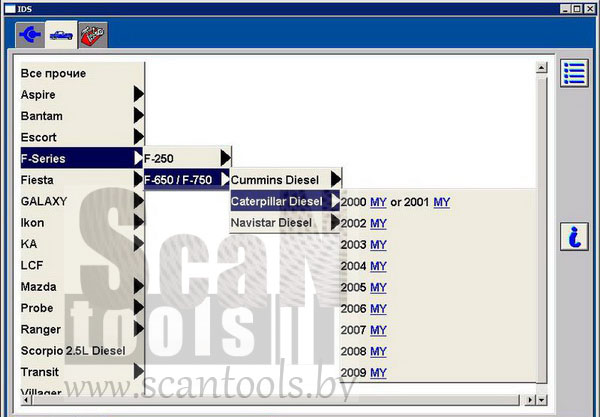The width and height of the screenshot is (600, 417).
Task: Select the Ikon menu entry
Action: (x=82, y=222)
